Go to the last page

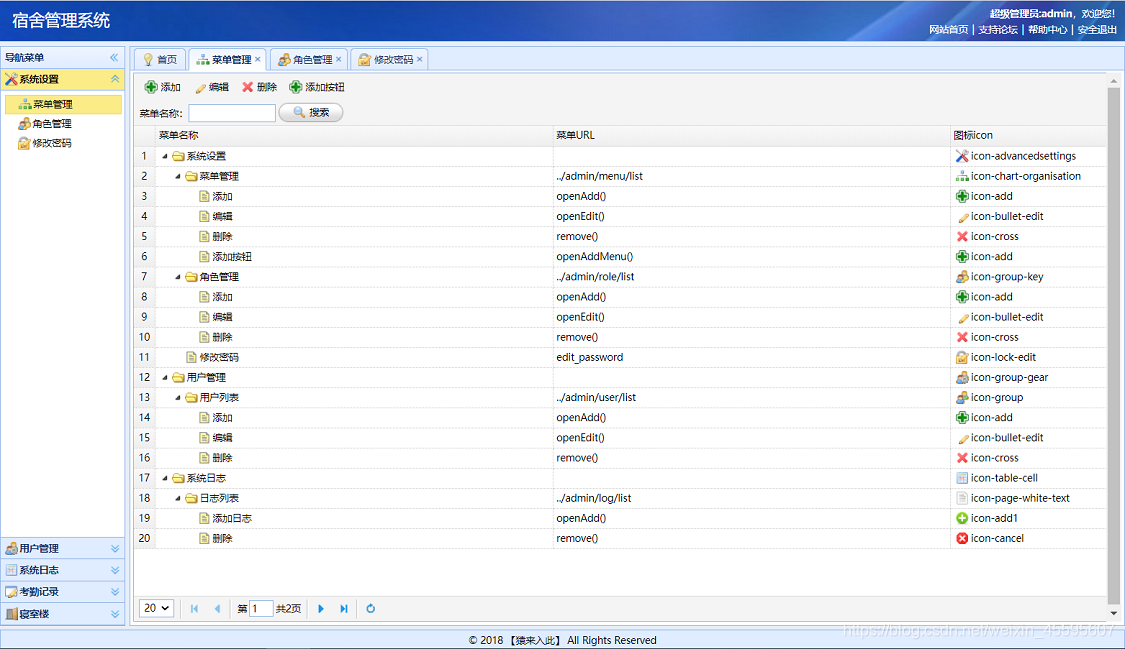tap(344, 608)
